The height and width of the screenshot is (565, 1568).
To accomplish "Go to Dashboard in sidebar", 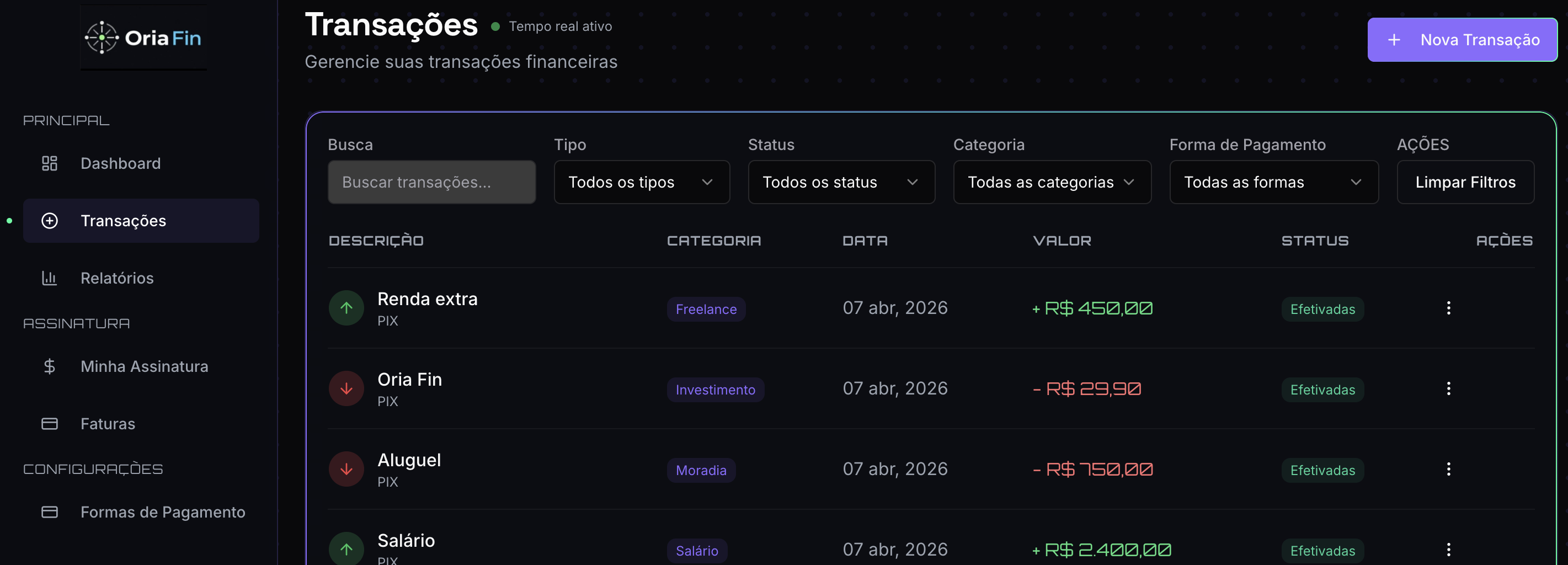I will 120,163.
